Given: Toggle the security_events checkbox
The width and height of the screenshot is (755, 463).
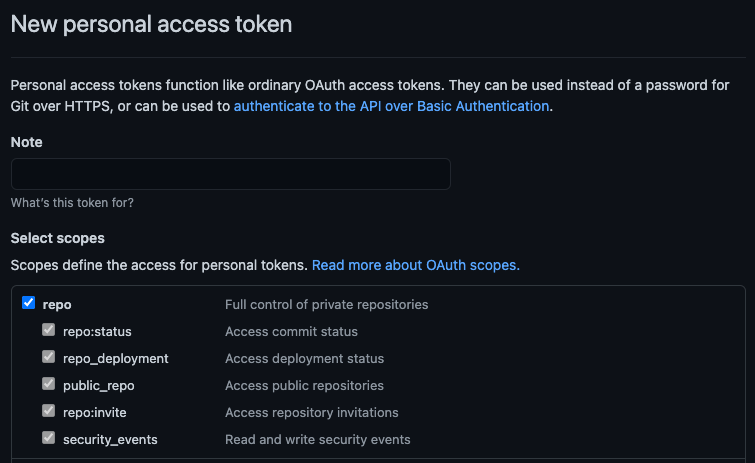Looking at the screenshot, I should pyautogui.click(x=48, y=438).
